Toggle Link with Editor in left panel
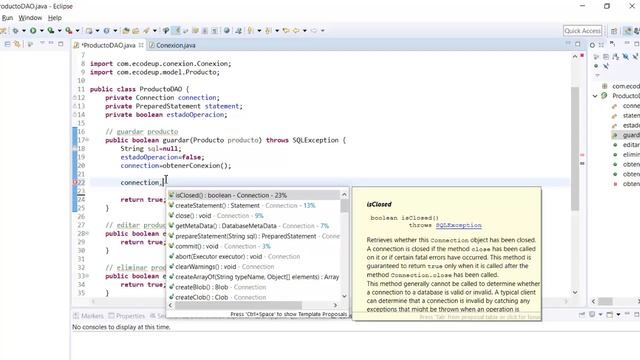640x360 pixels. (x=17, y=44)
